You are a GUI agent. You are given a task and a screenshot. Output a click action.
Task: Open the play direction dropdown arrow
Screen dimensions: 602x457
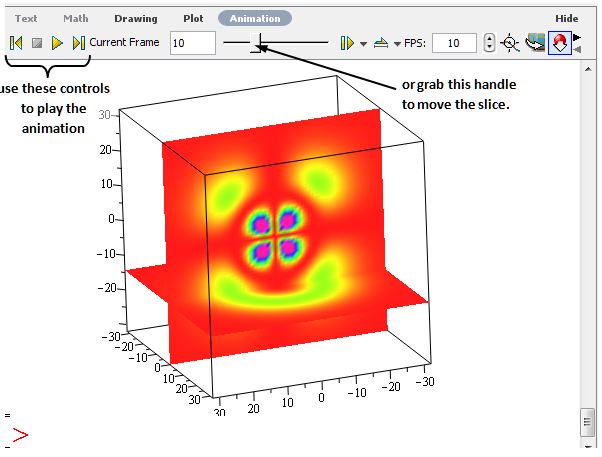[363, 44]
